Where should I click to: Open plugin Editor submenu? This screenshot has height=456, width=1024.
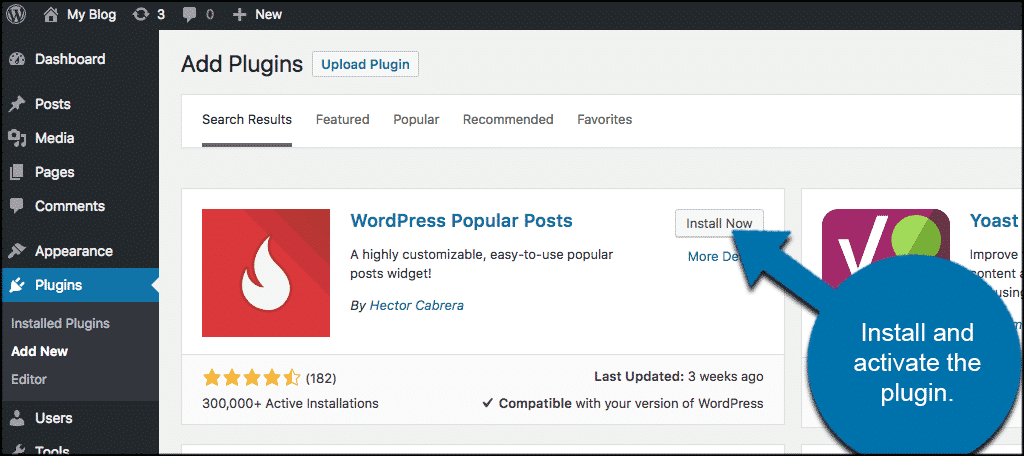pyautogui.click(x=29, y=380)
